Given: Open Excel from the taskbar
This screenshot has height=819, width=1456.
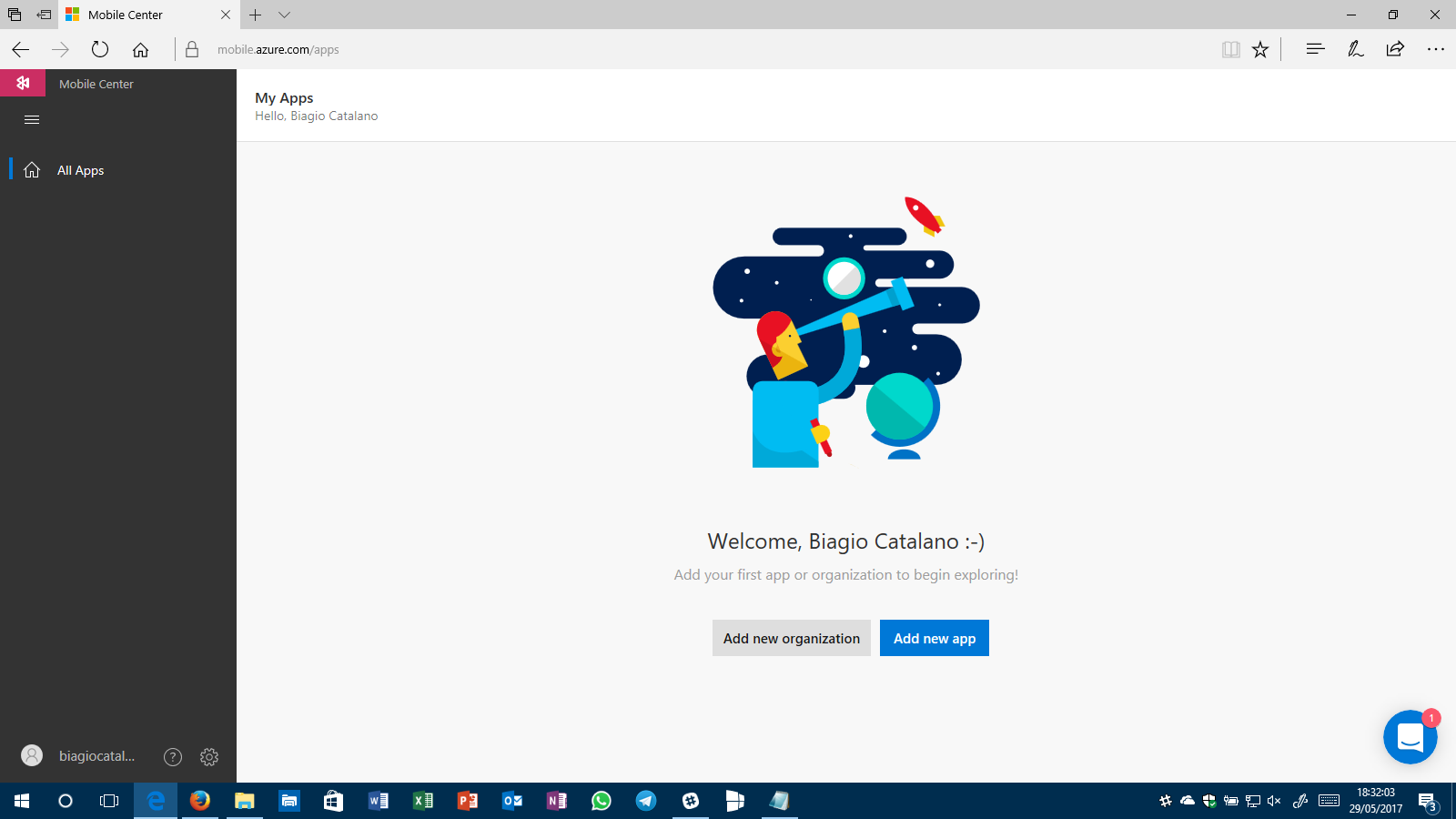Looking at the screenshot, I should point(423,801).
